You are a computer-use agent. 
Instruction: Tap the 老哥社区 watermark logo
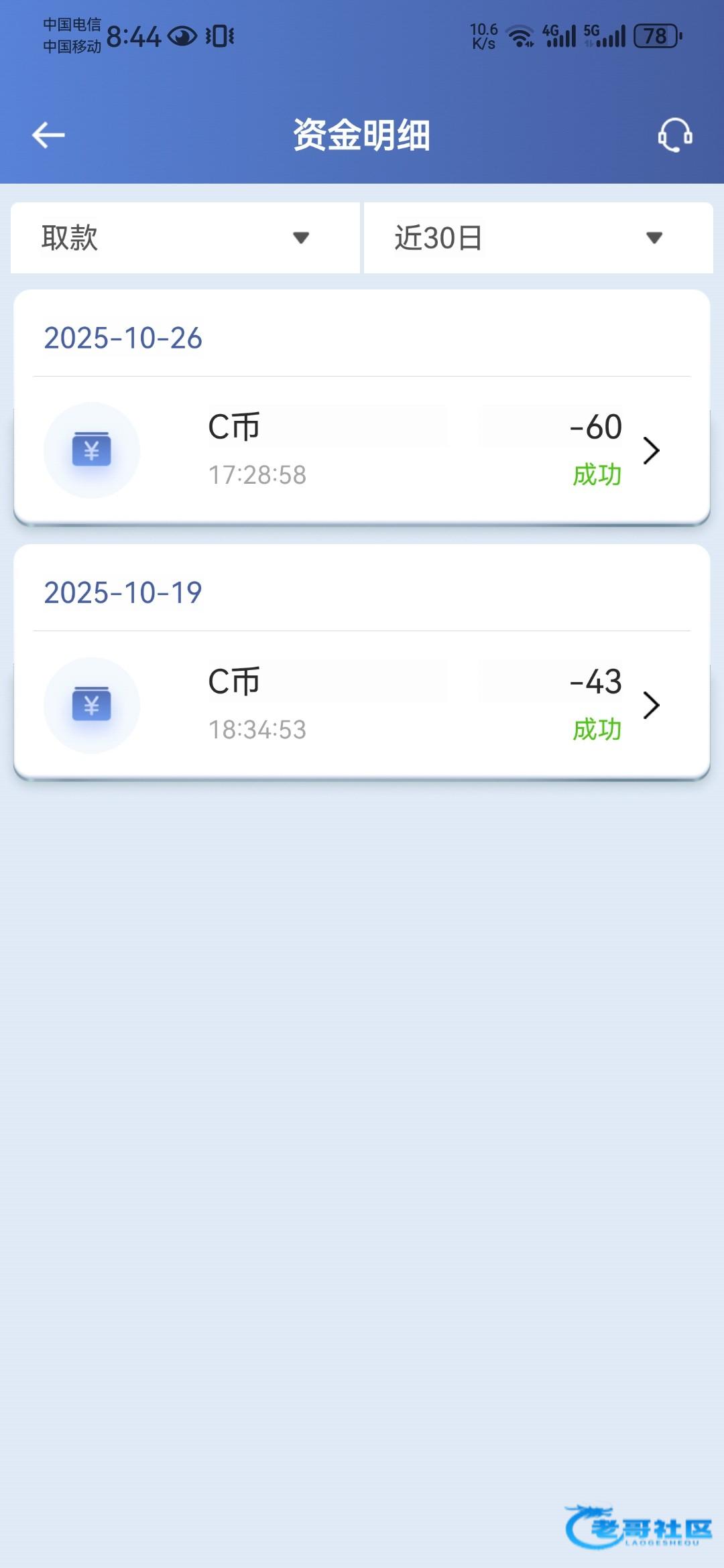point(638,1527)
